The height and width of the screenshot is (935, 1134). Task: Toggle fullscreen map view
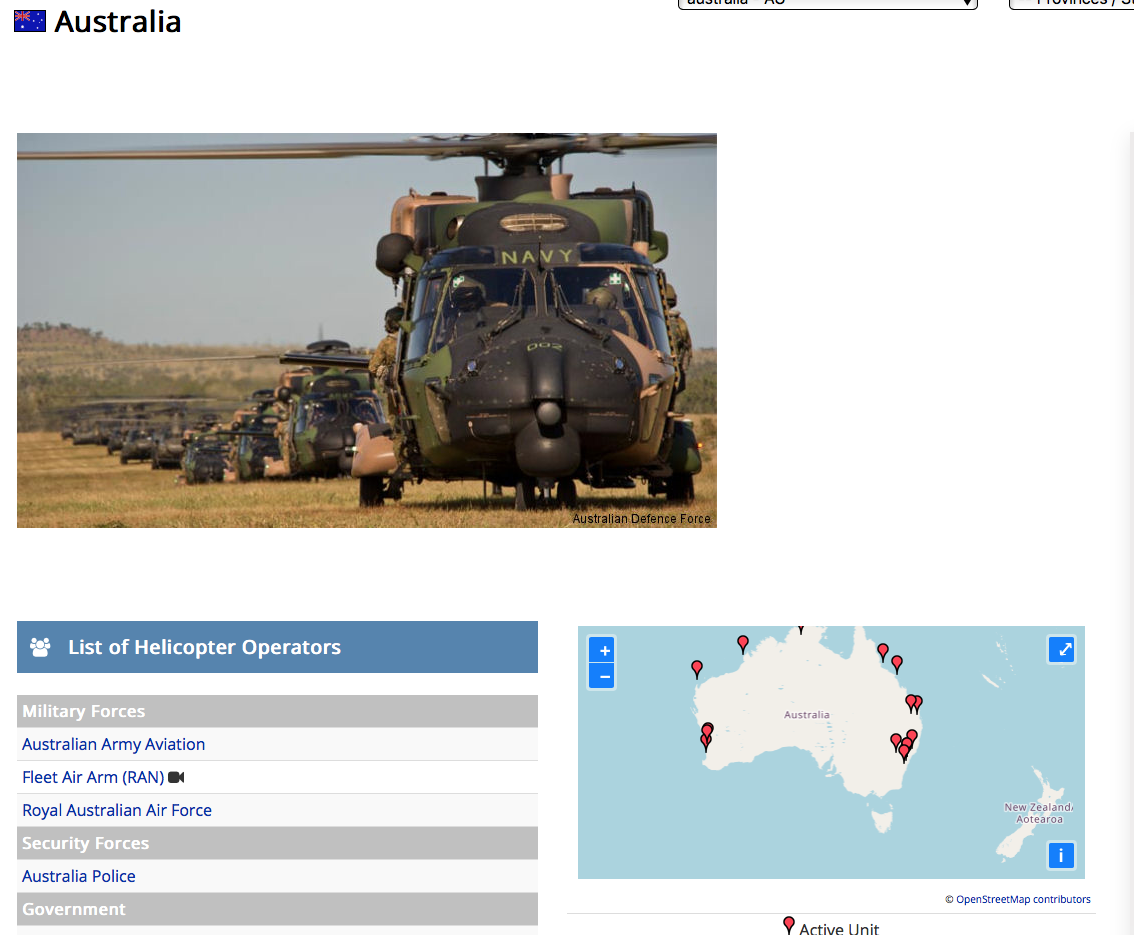point(1061,650)
